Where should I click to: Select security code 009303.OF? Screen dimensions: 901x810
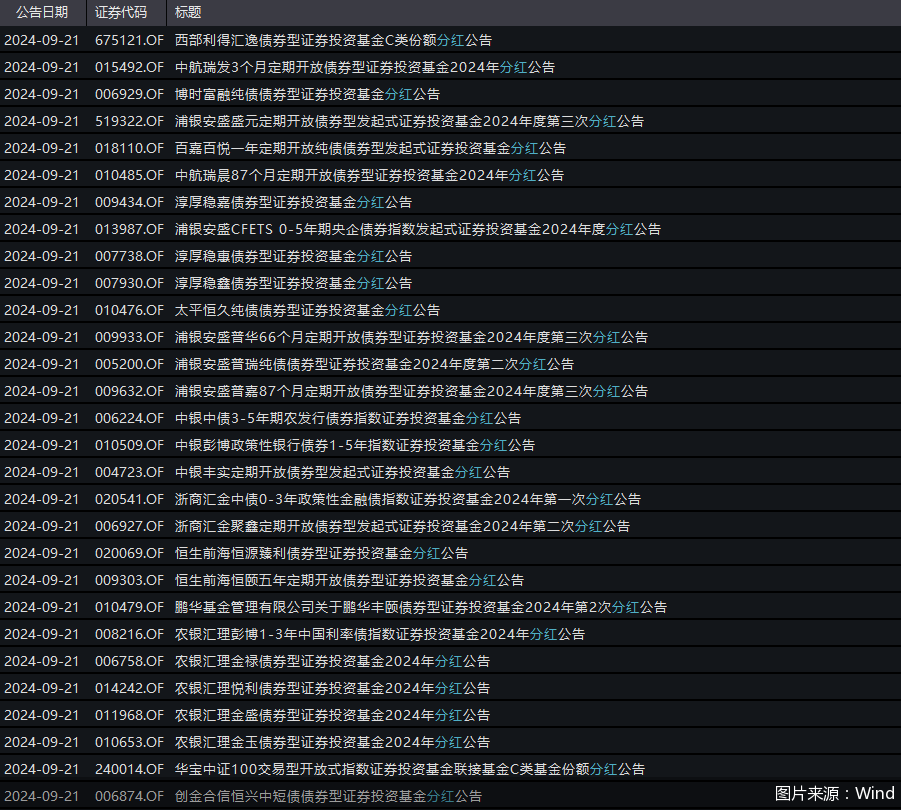(x=129, y=580)
